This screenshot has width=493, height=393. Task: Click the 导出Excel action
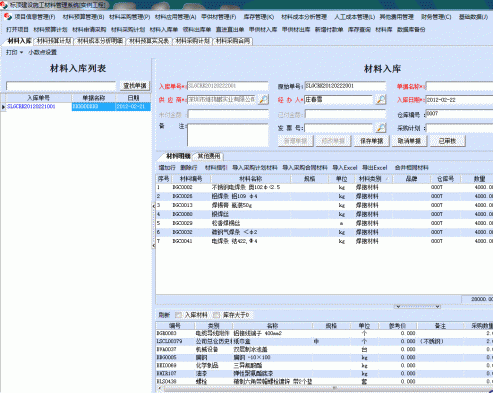tap(375, 168)
